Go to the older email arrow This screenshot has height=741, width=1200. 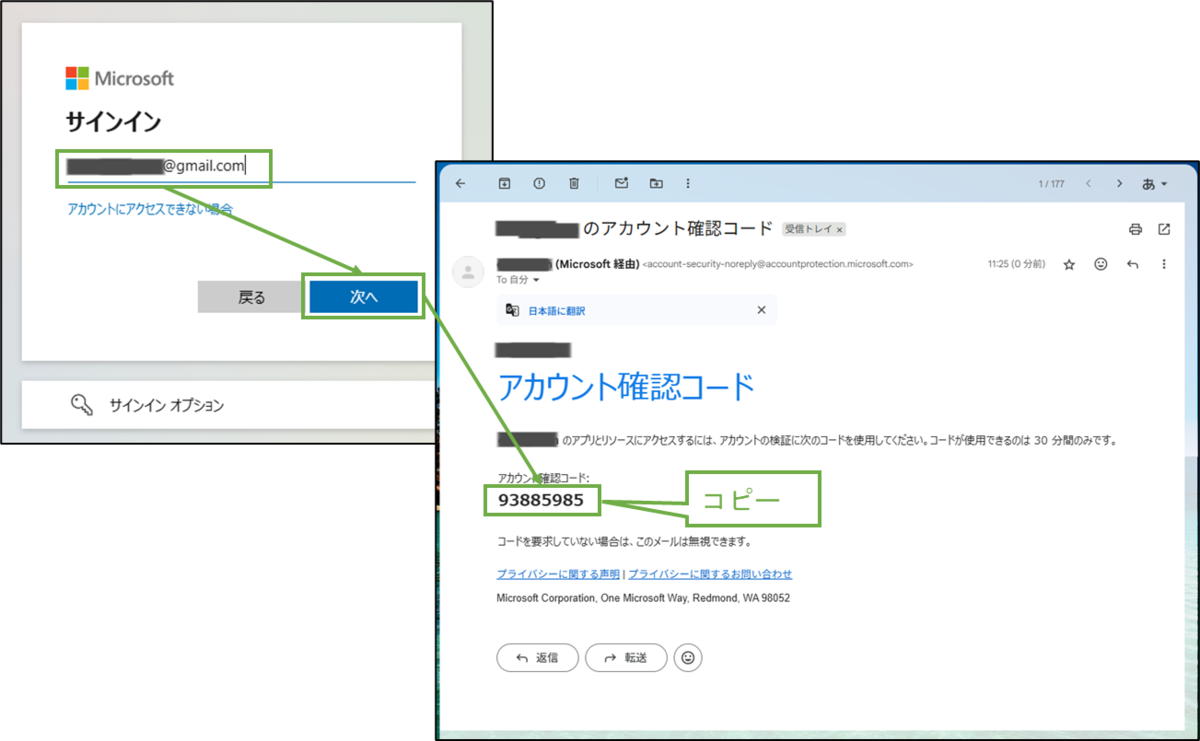[1119, 184]
